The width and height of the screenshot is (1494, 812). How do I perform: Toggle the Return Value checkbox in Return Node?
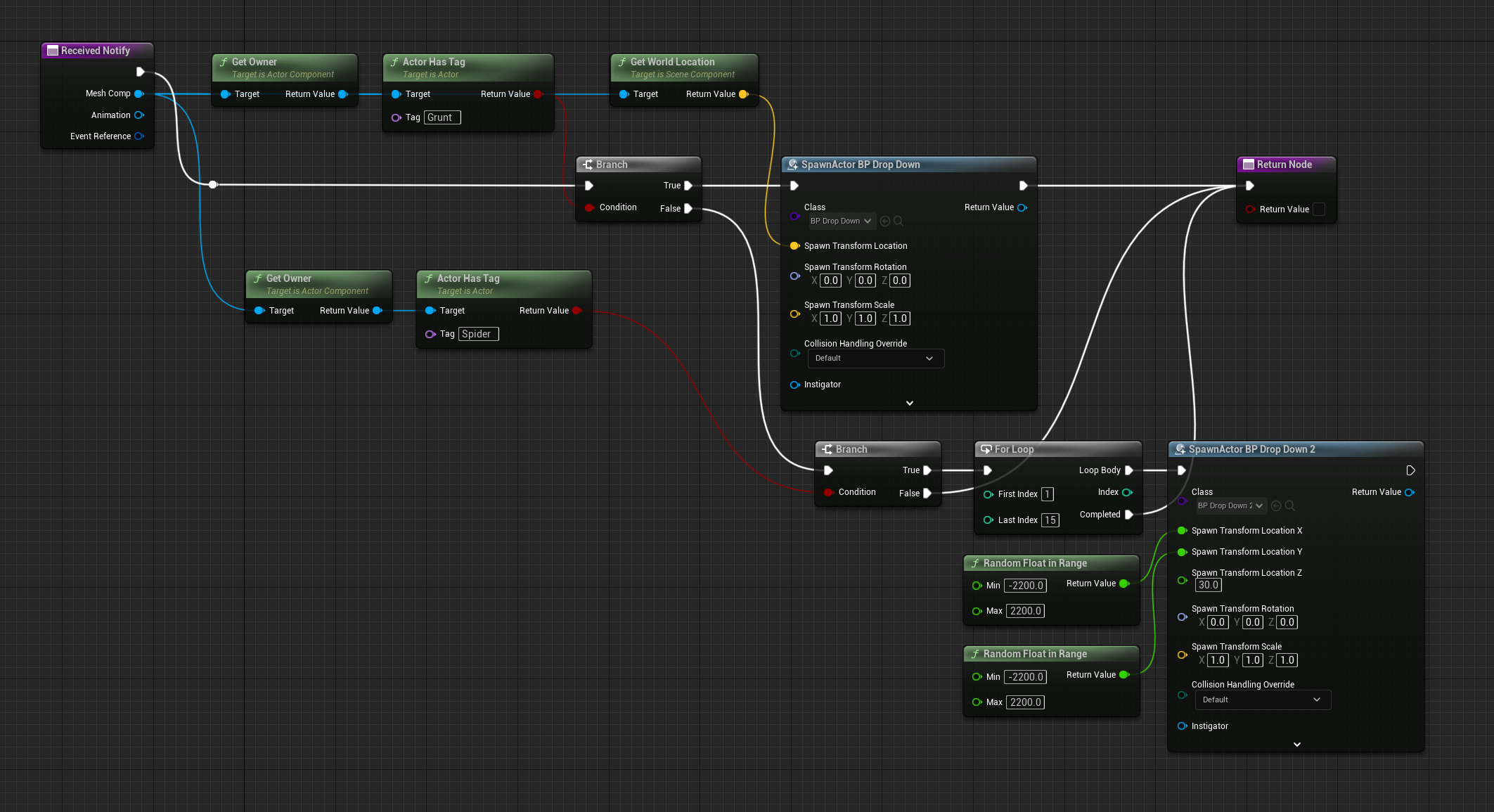point(1319,210)
